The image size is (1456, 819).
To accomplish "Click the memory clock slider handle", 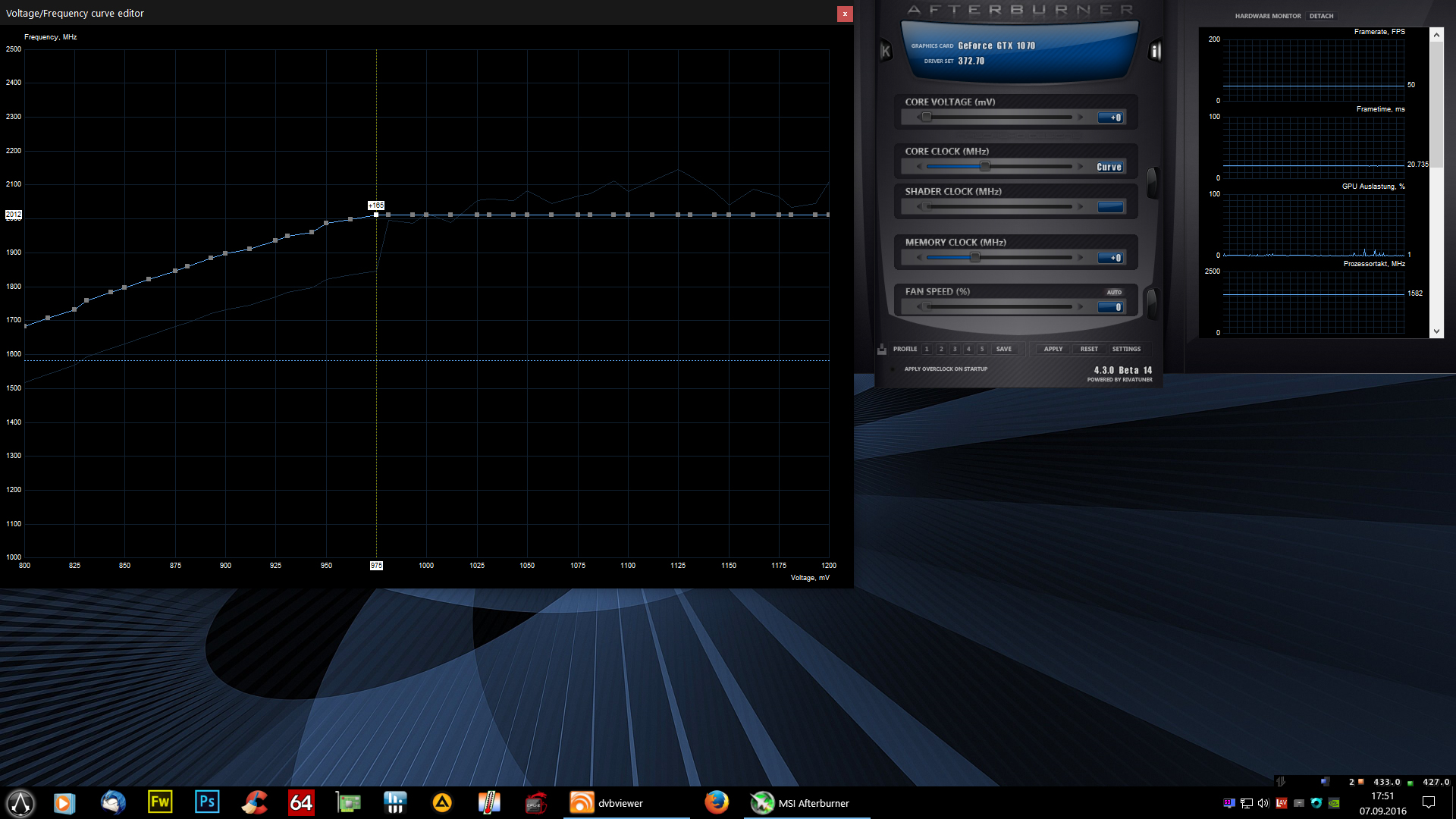I will point(975,258).
